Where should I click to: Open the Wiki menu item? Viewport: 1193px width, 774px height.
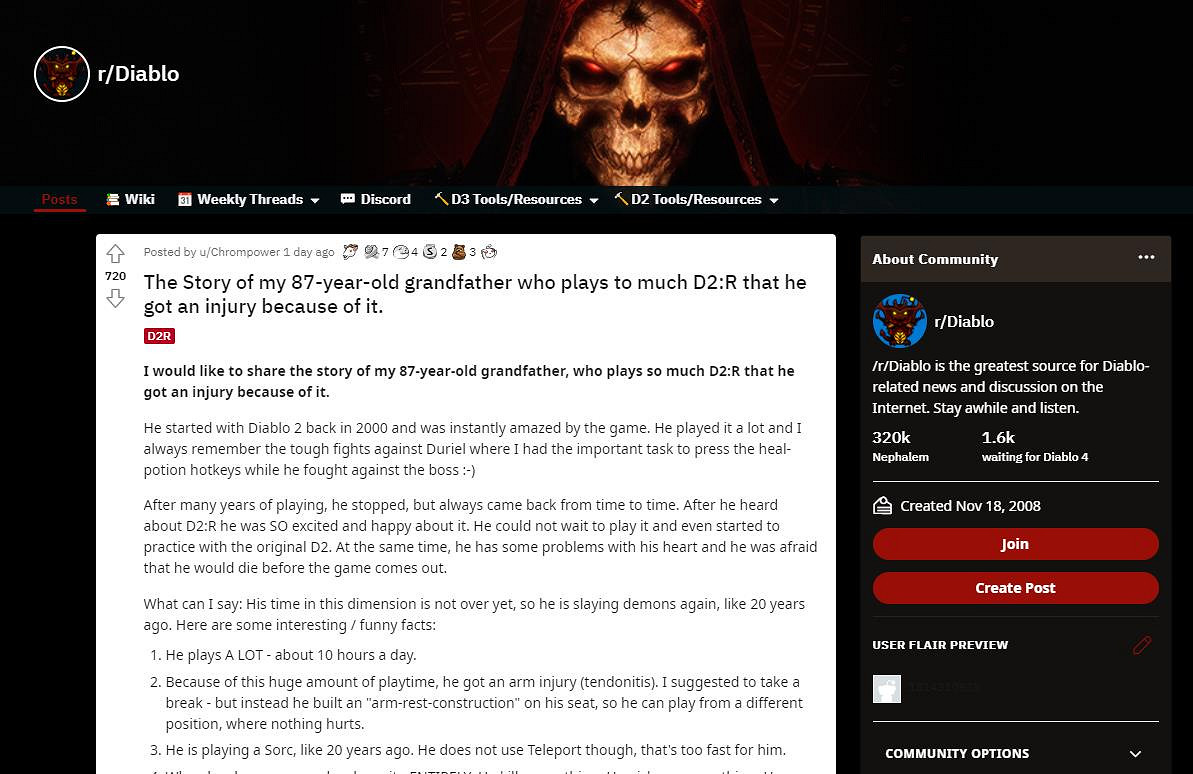tap(130, 199)
